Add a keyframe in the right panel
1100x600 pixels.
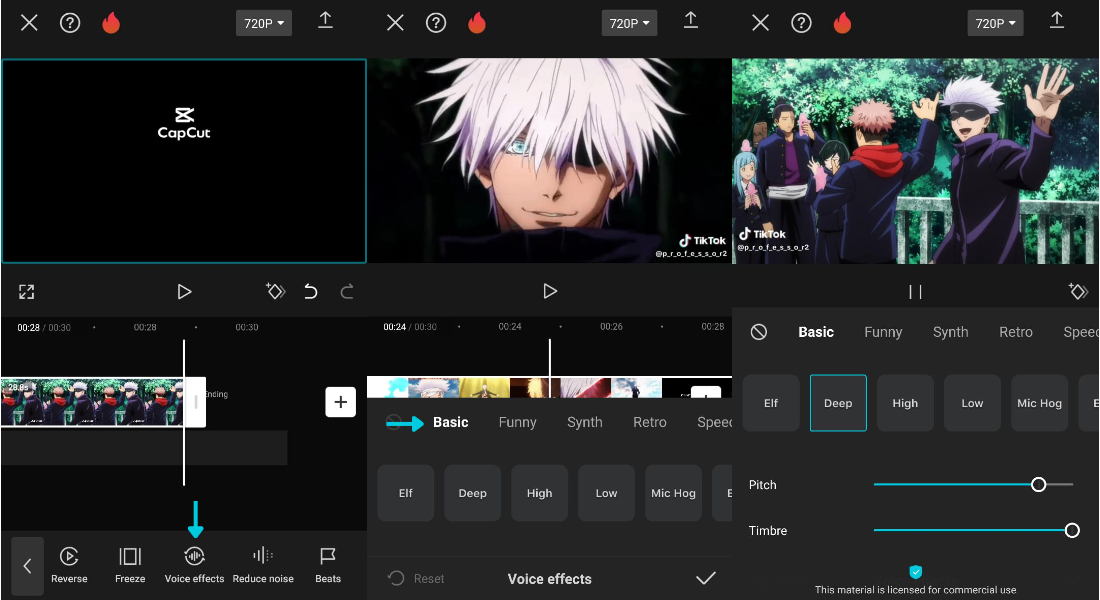coord(1078,291)
